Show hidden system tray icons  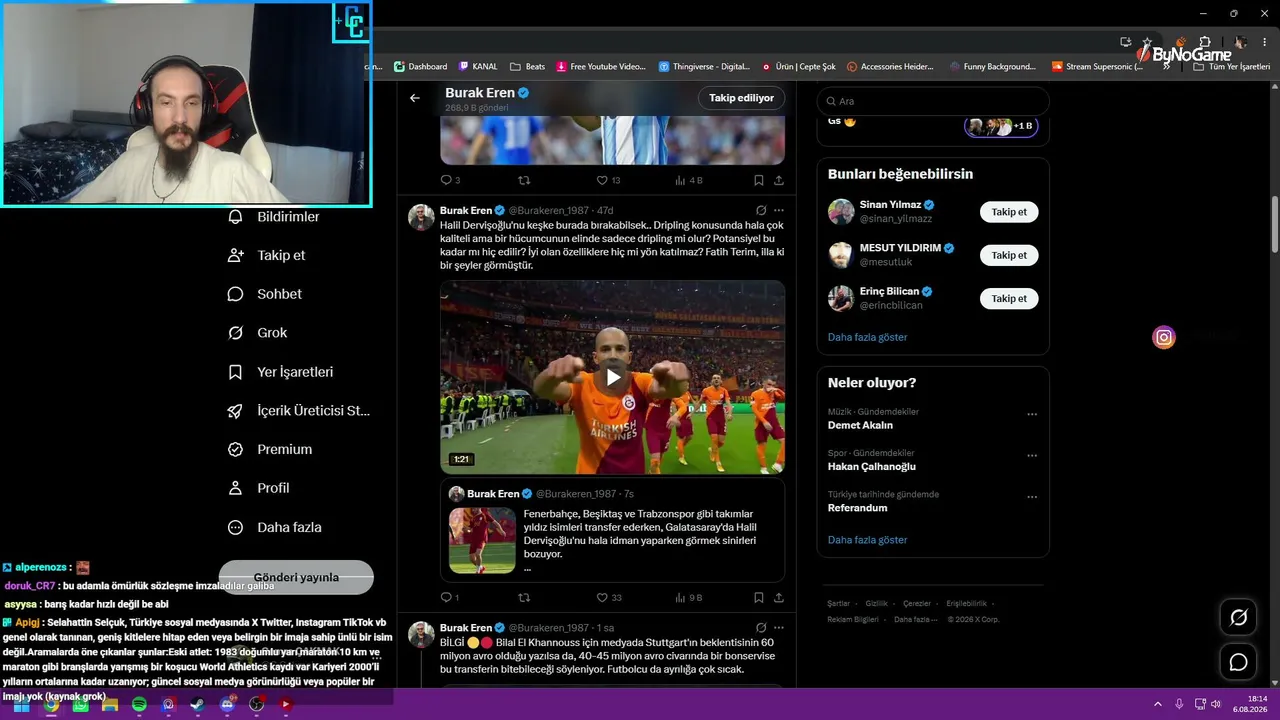(x=1158, y=704)
